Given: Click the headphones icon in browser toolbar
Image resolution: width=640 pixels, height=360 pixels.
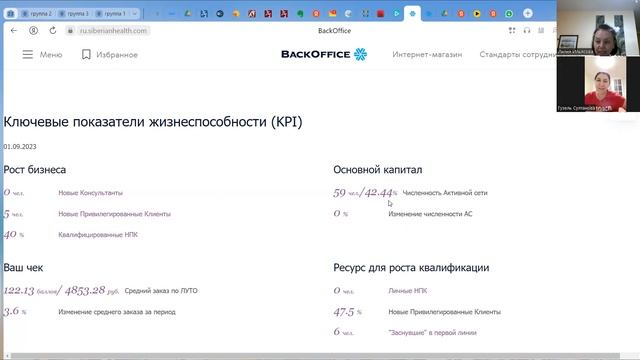Looking at the screenshot, I should coord(527,31).
